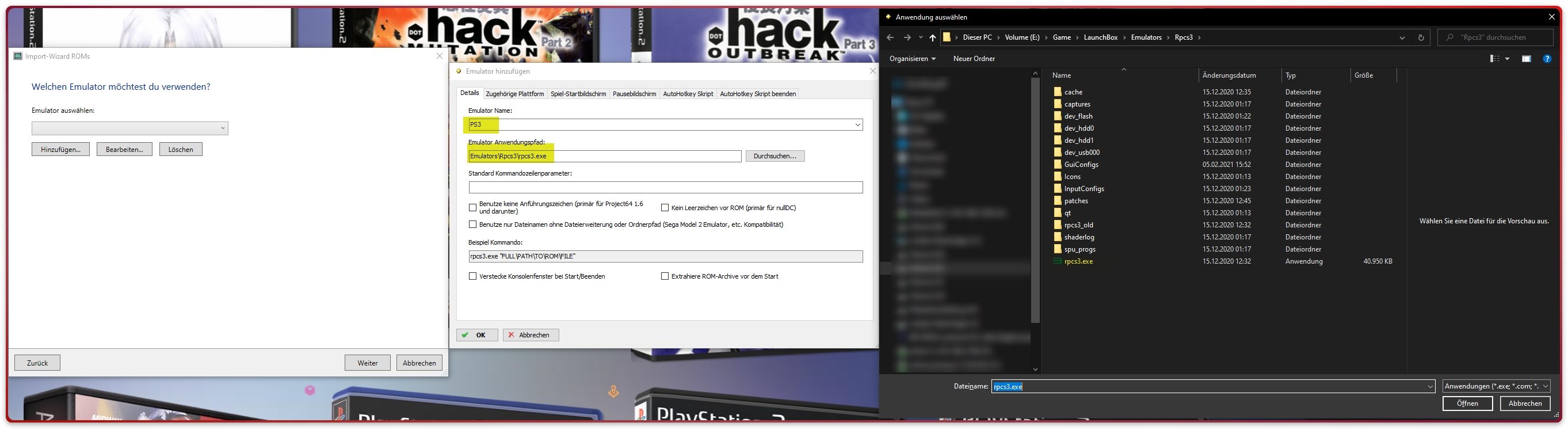
Task: Click 'Durchsuchen...' to browse for emulator
Action: pyautogui.click(x=775, y=157)
